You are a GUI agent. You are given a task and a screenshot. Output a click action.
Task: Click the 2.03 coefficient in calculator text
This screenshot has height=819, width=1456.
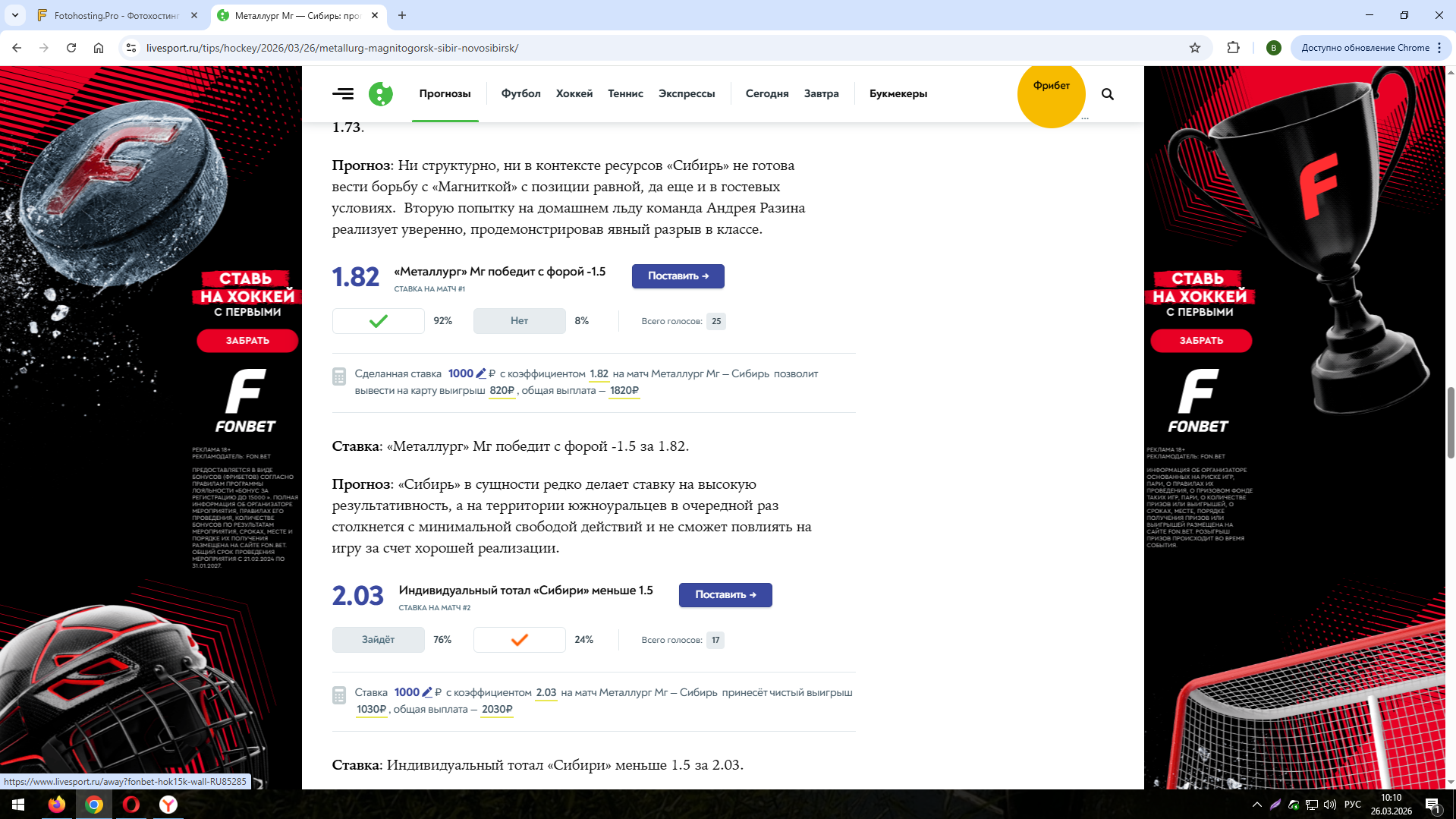click(546, 693)
